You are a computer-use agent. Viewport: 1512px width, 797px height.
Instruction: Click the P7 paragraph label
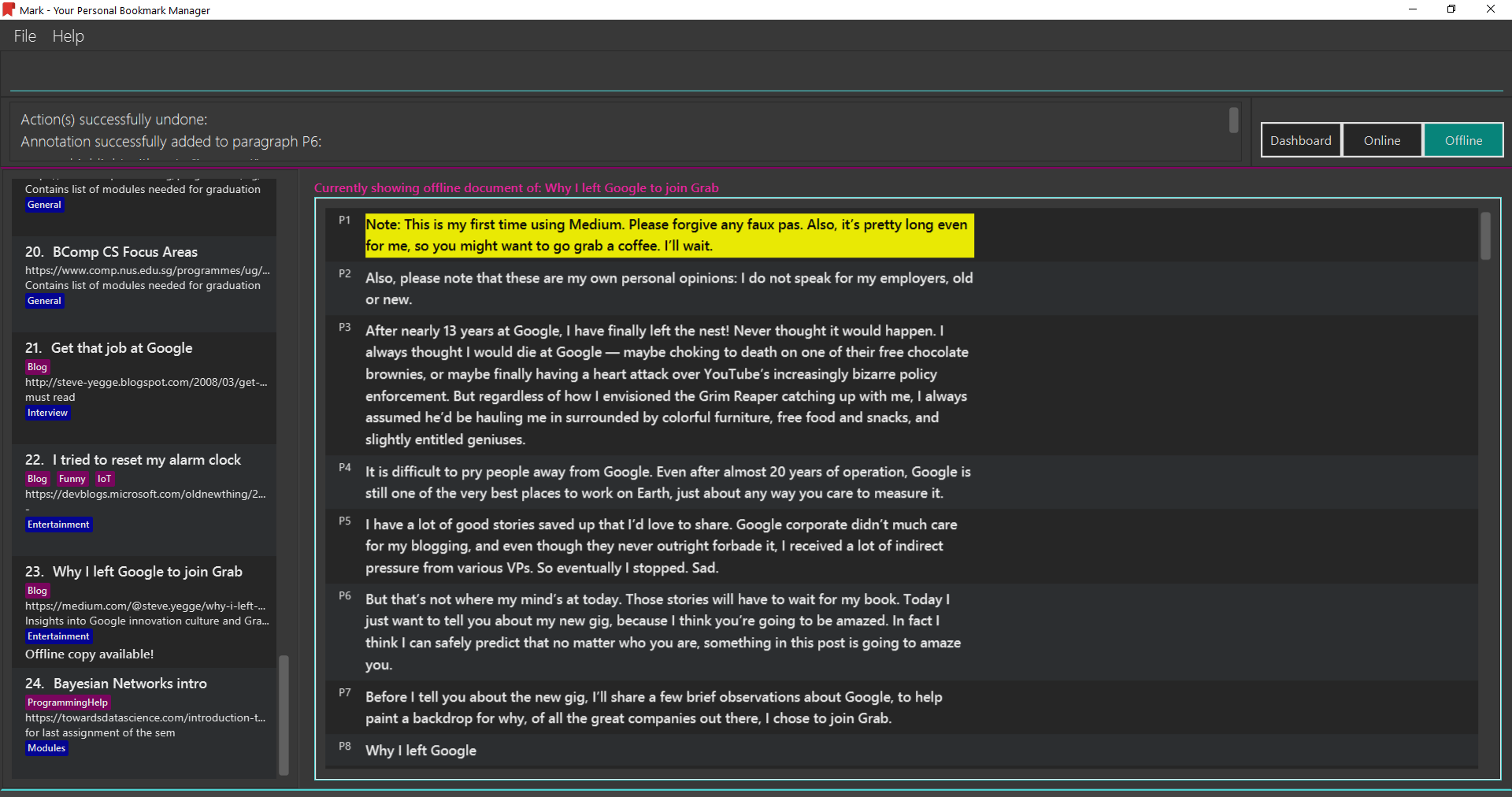345,693
